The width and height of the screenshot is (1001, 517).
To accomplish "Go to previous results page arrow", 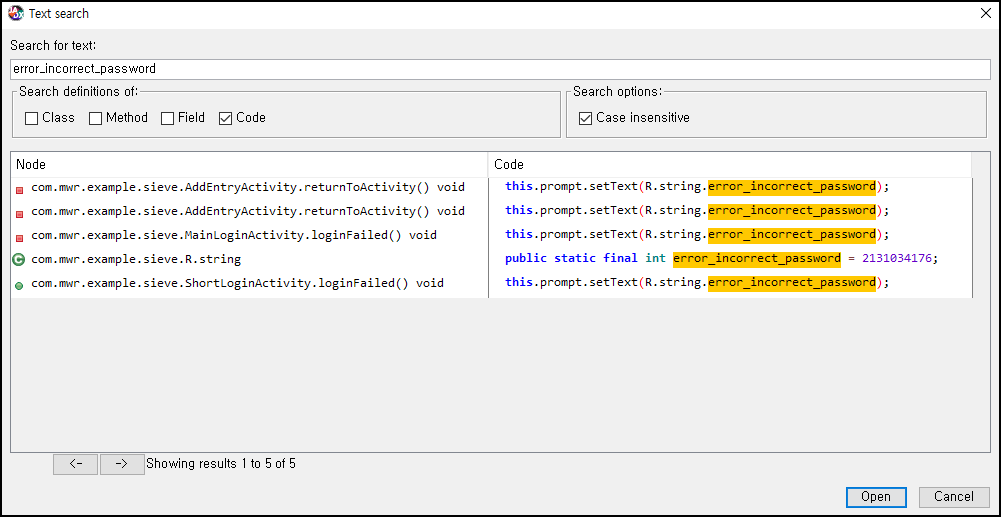I will pos(75,464).
